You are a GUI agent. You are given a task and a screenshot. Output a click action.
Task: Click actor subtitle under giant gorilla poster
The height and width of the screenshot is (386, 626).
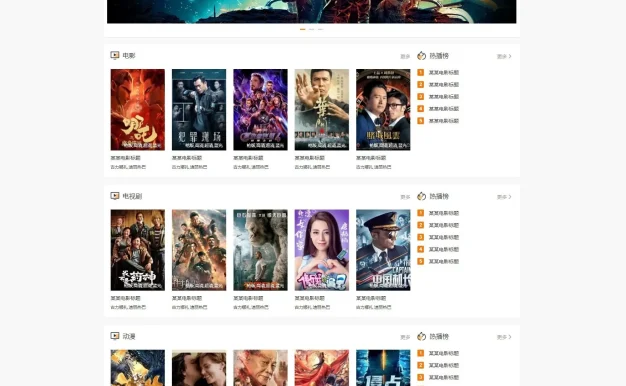[x=251, y=307]
